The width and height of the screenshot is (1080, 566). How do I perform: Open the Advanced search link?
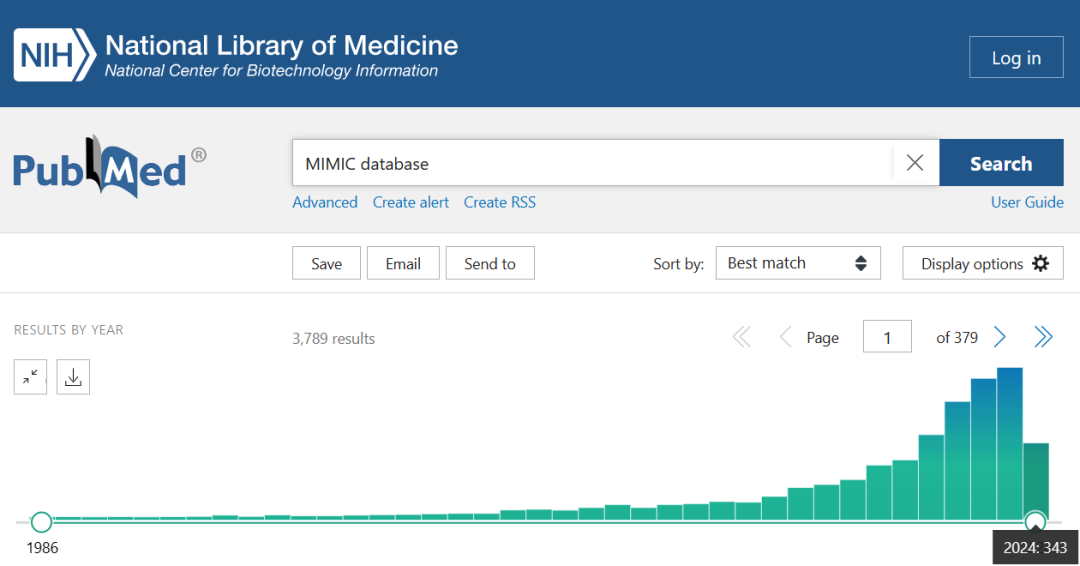coord(325,202)
